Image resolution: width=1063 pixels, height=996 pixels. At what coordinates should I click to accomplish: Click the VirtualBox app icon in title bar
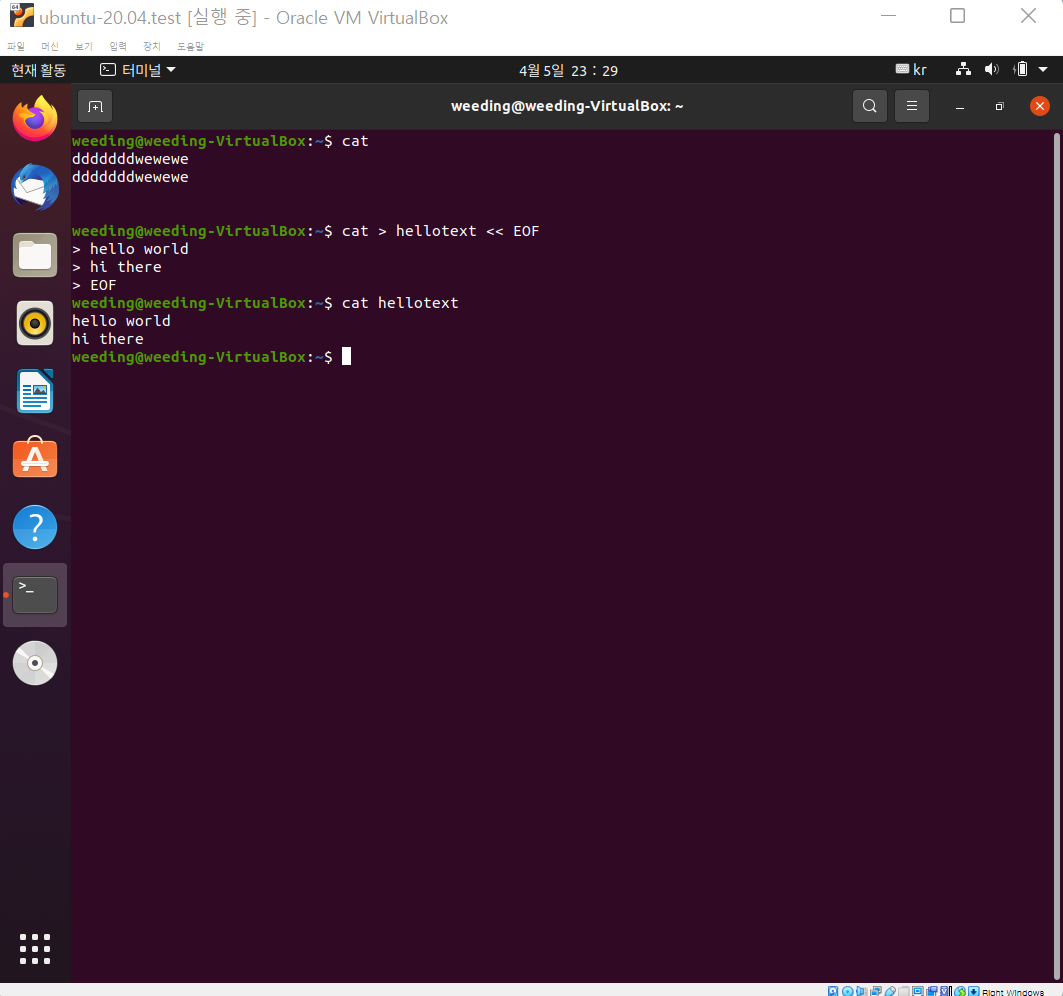[x=22, y=16]
